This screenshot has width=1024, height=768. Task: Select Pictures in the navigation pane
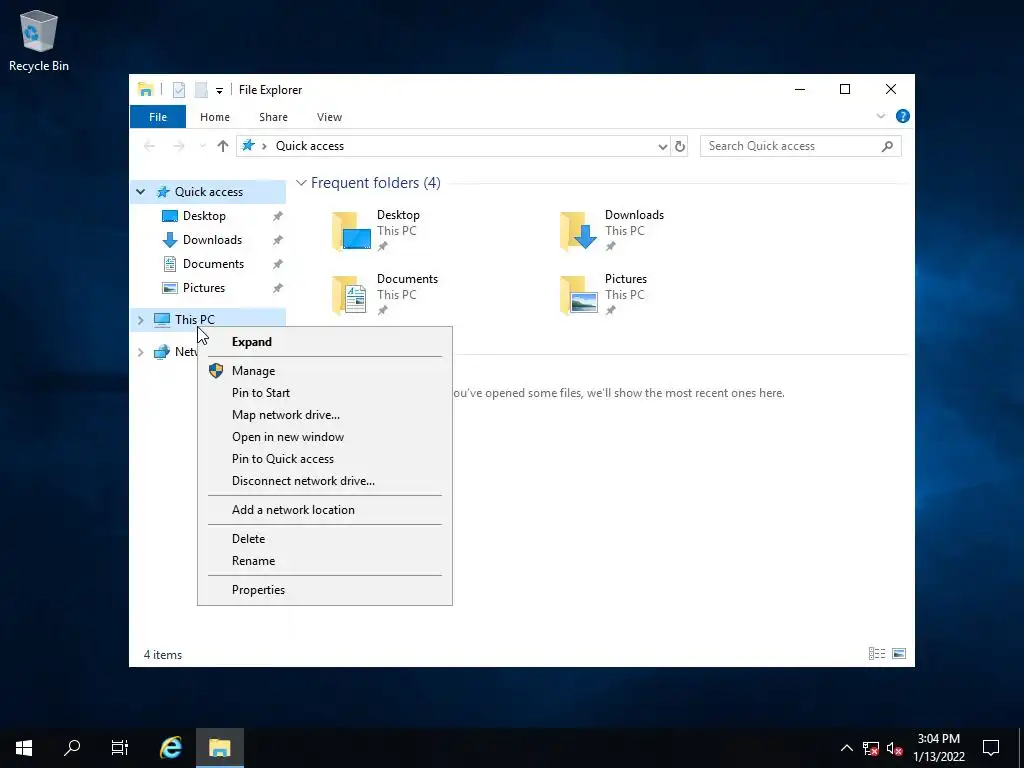[204, 288]
